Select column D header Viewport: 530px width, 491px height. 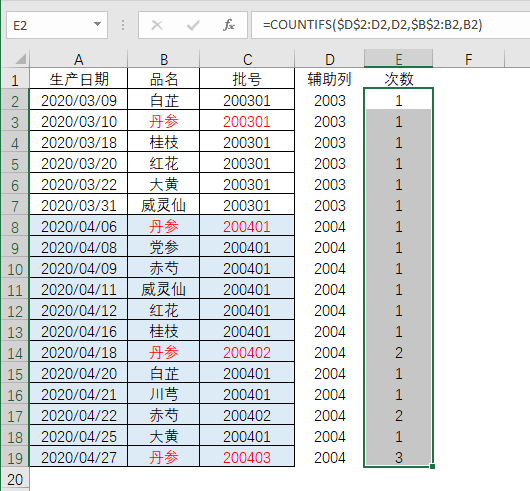click(330, 59)
